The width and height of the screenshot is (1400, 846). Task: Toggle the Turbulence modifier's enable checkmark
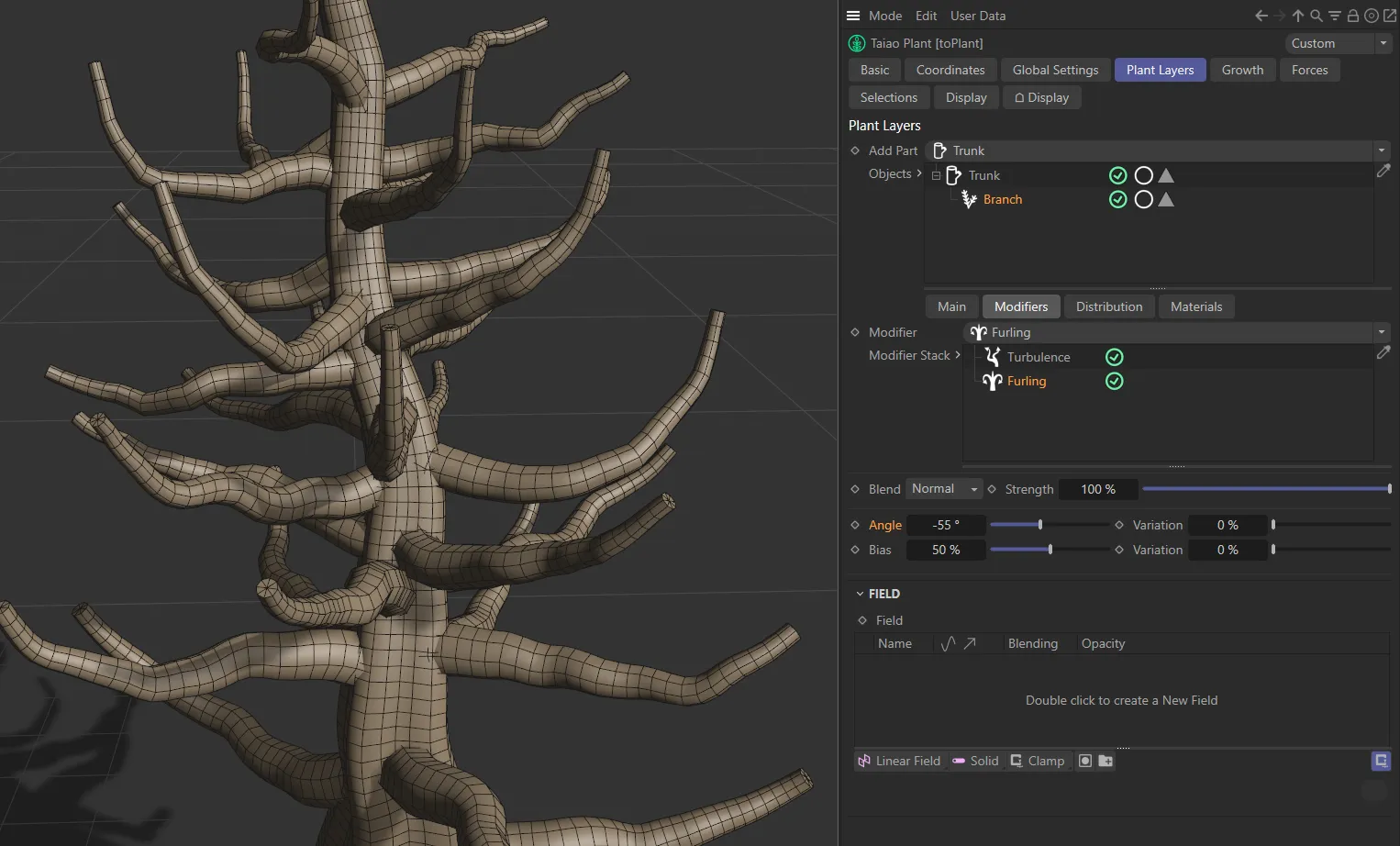tap(1114, 356)
